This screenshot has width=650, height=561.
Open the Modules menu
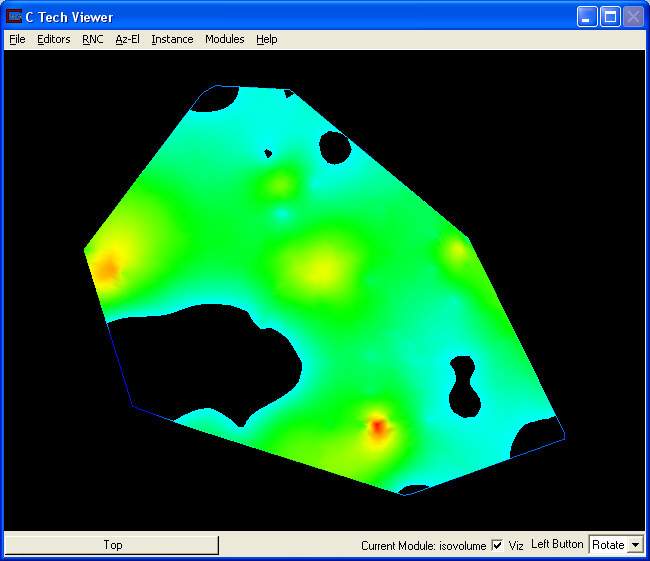225,39
